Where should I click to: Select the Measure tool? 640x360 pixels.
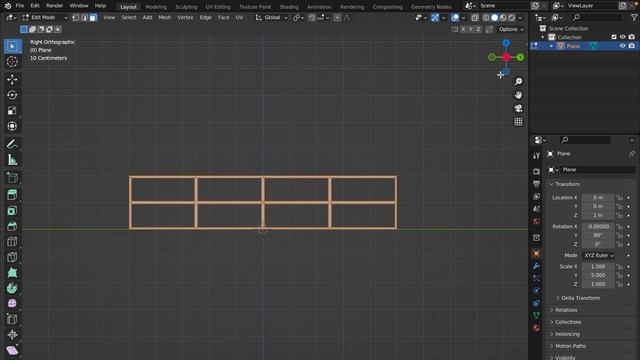[x=12, y=160]
